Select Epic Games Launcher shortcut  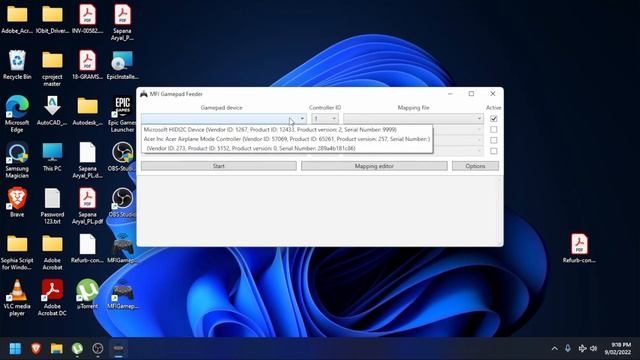[122, 114]
